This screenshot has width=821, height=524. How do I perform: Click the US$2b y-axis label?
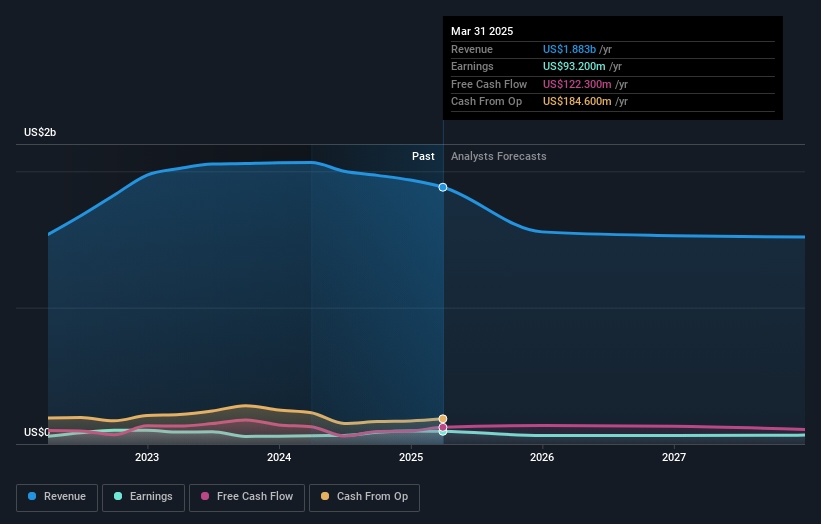click(40, 132)
